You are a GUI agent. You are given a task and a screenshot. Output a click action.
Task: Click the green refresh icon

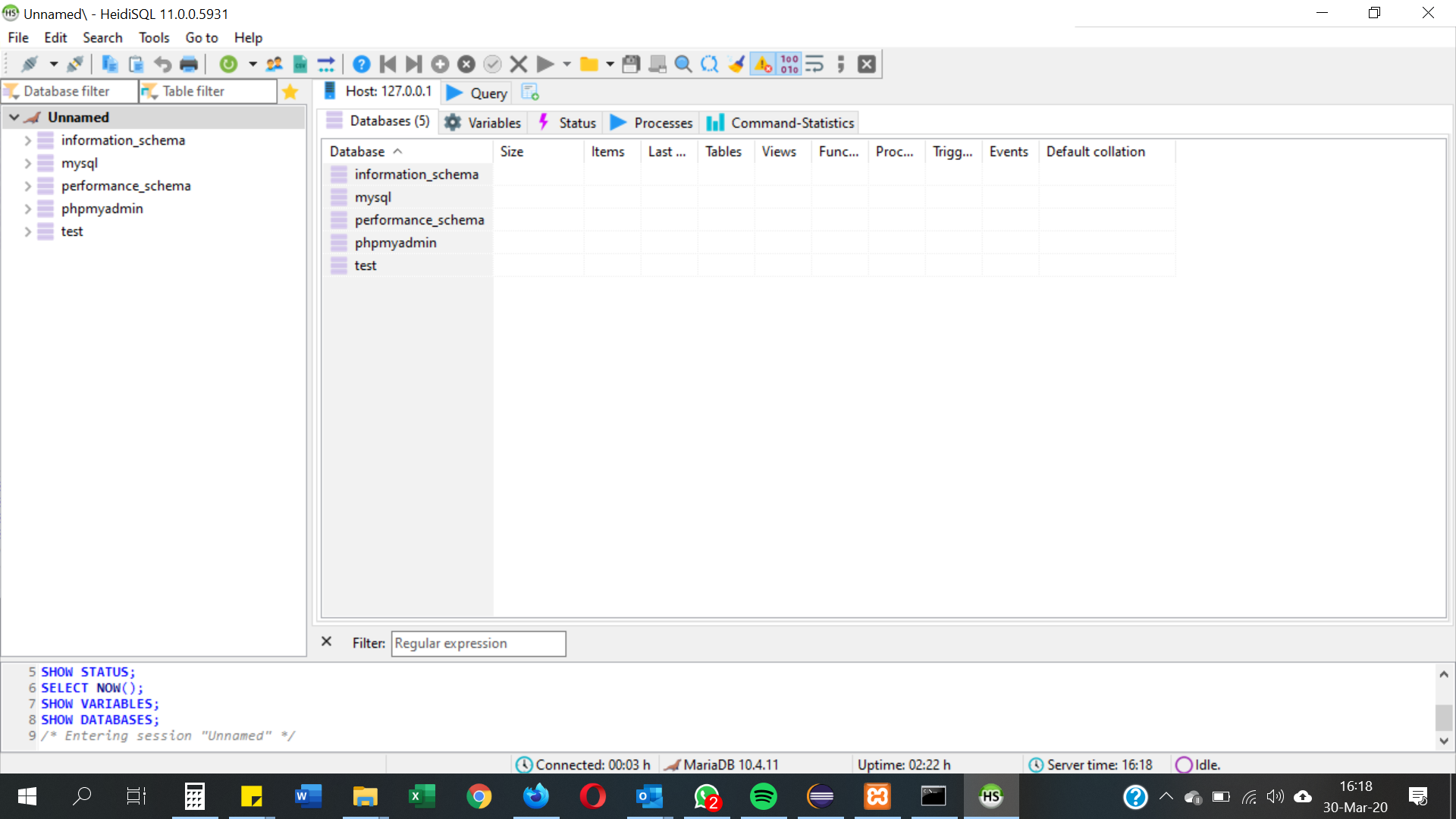pos(228,64)
